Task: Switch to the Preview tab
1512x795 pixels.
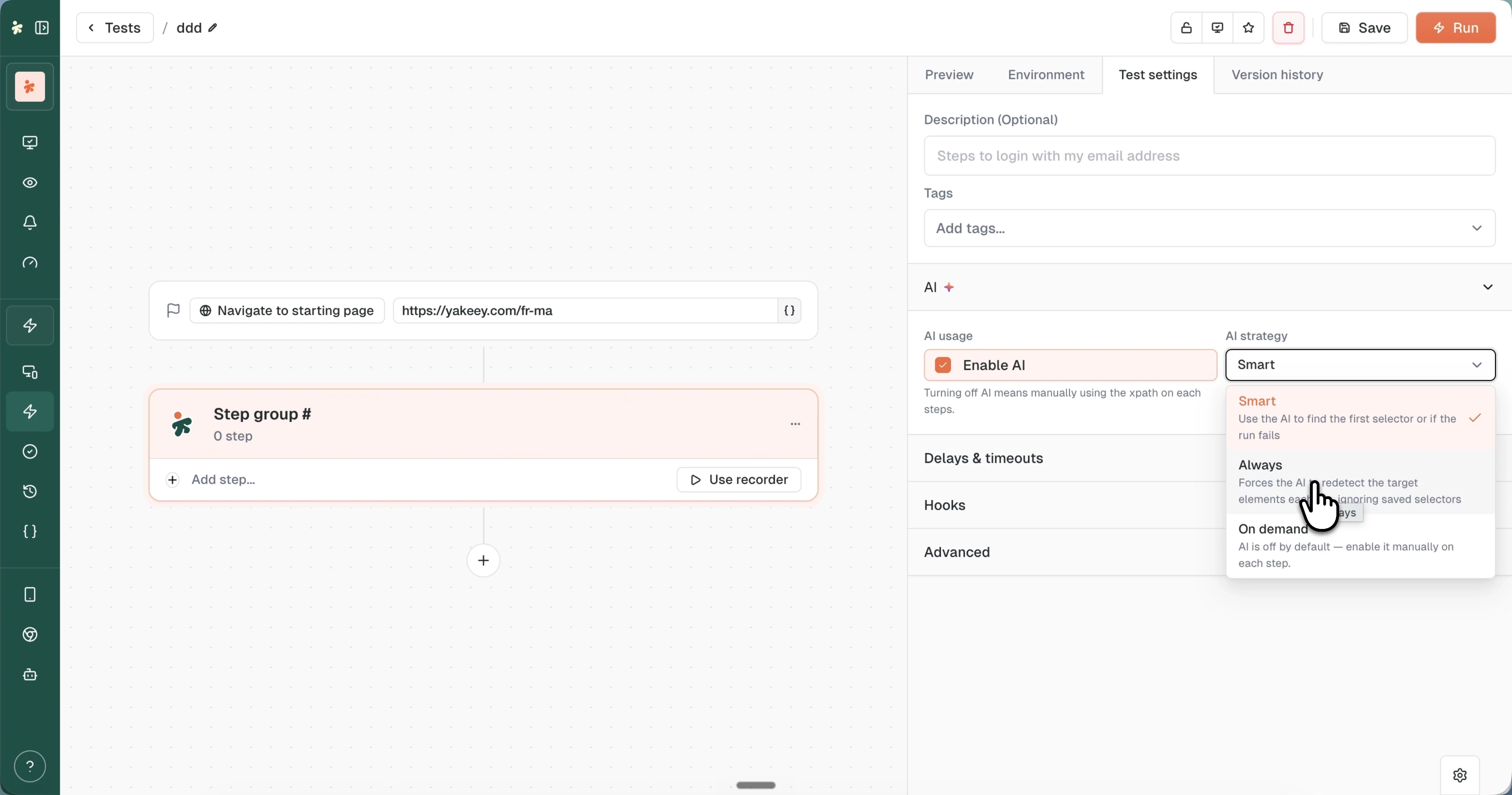Action: (949, 74)
